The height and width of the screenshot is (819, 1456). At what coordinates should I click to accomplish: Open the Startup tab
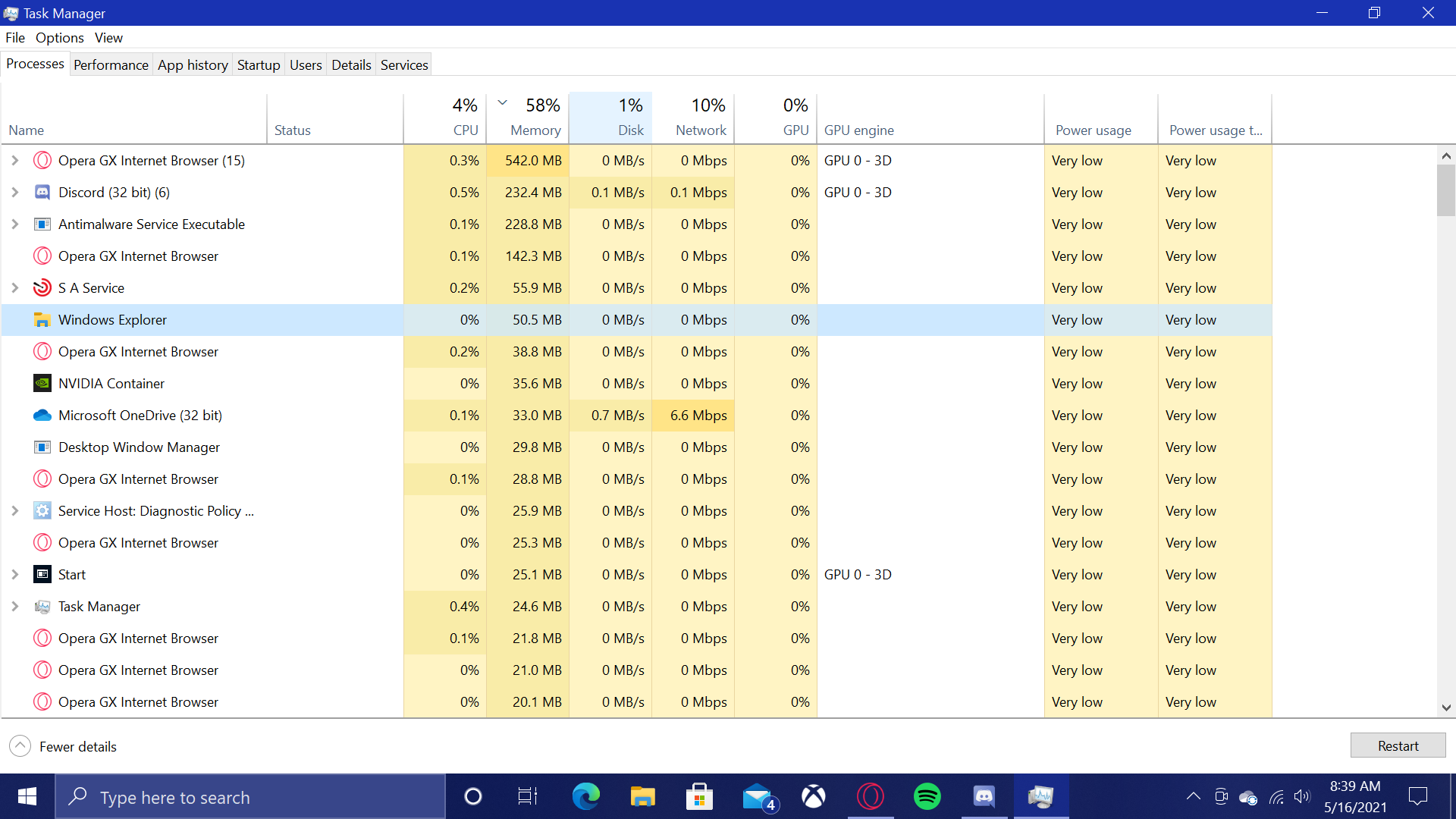click(x=258, y=65)
